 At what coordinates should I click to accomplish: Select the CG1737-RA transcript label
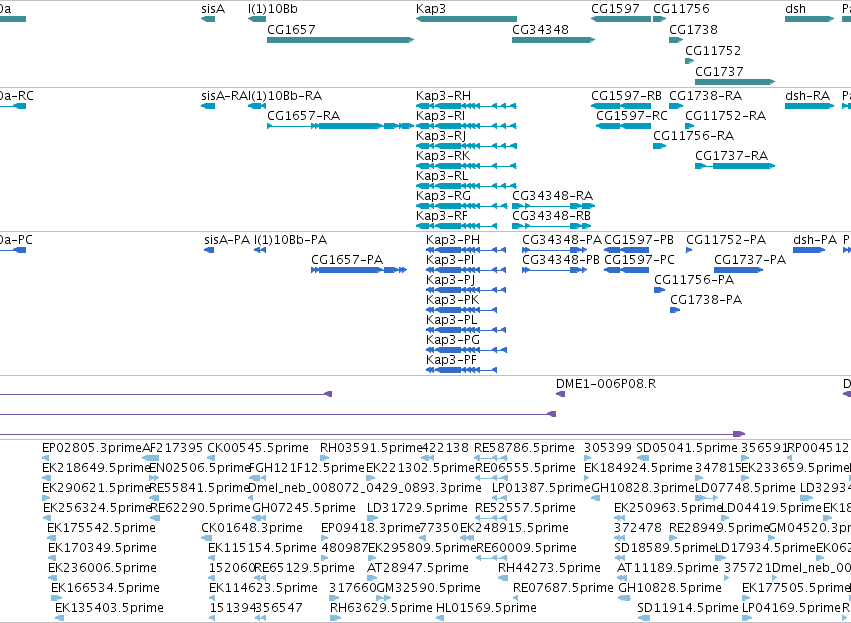click(x=732, y=156)
